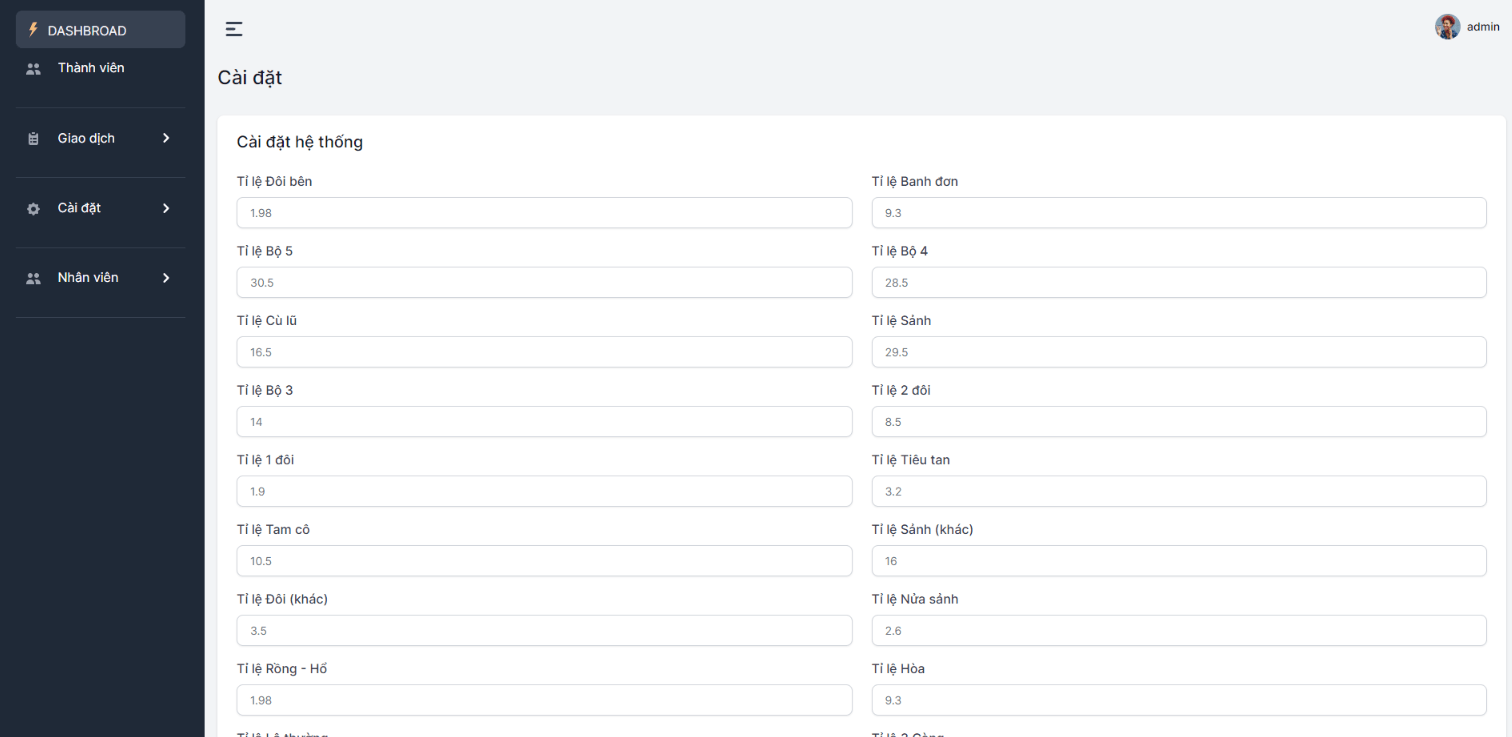The height and width of the screenshot is (737, 1512).
Task: Focus the Tỉ lệ Đôi bên input
Action: click(545, 213)
